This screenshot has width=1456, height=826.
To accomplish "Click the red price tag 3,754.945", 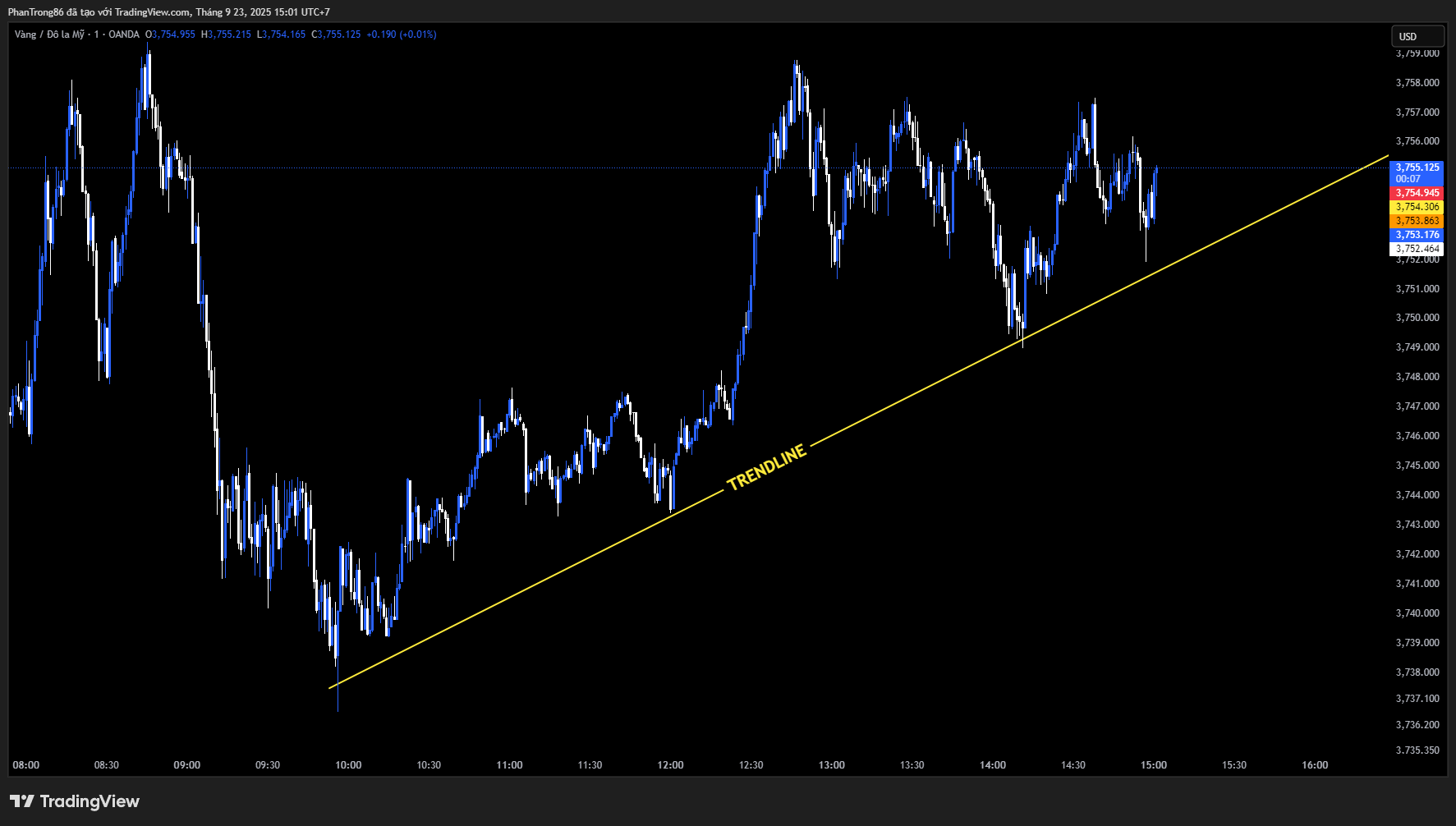I will (1417, 193).
